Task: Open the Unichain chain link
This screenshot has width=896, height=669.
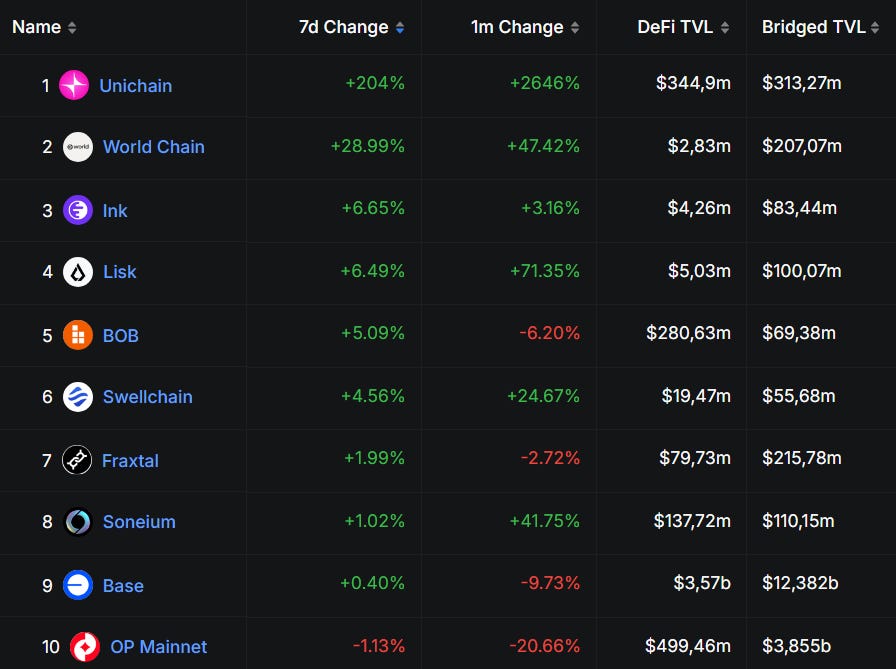Action: [x=136, y=86]
